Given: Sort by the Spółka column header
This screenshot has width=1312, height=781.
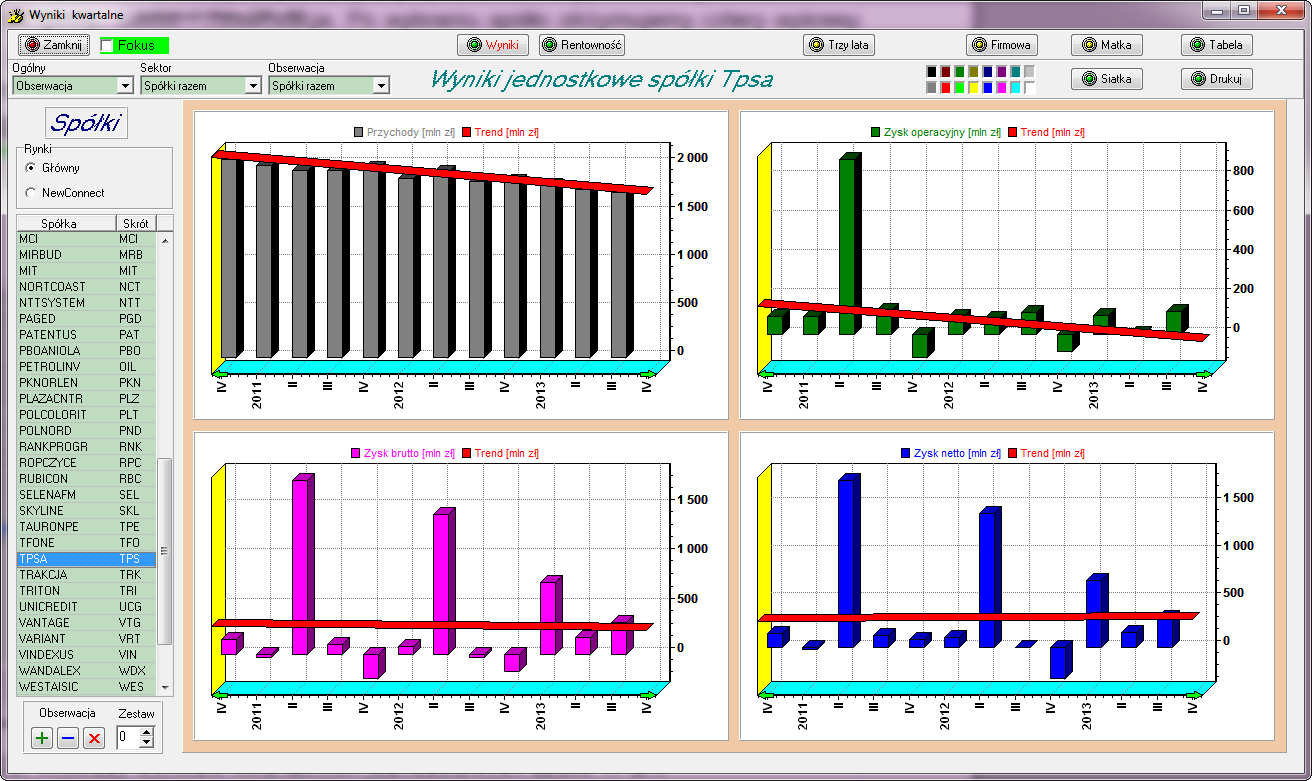Looking at the screenshot, I should click(66, 223).
